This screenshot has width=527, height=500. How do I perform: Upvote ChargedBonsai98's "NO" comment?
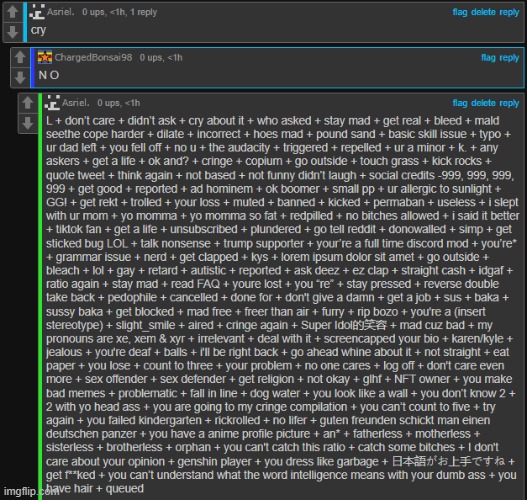[x=20, y=57]
